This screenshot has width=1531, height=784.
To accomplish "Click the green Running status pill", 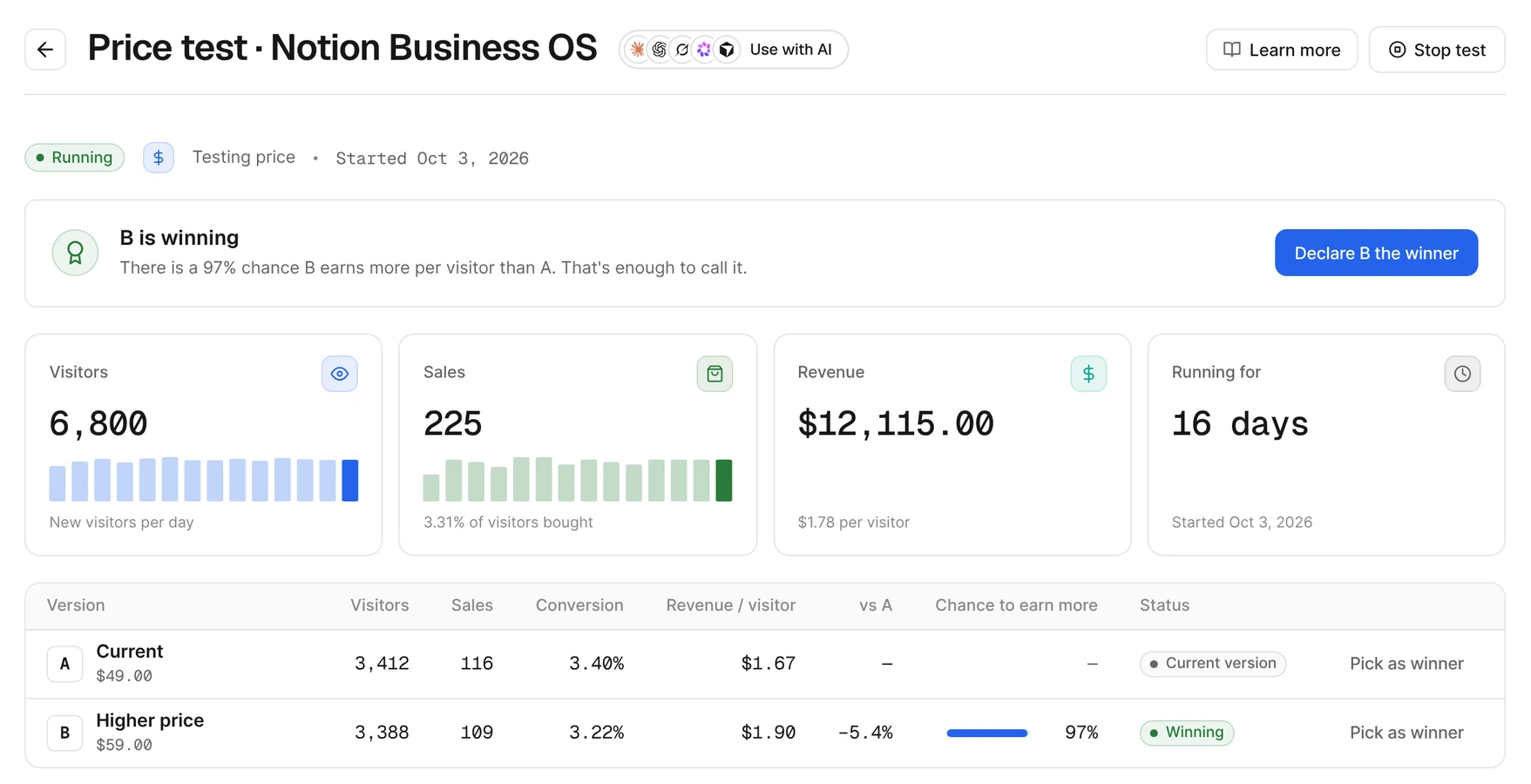I will (75, 158).
